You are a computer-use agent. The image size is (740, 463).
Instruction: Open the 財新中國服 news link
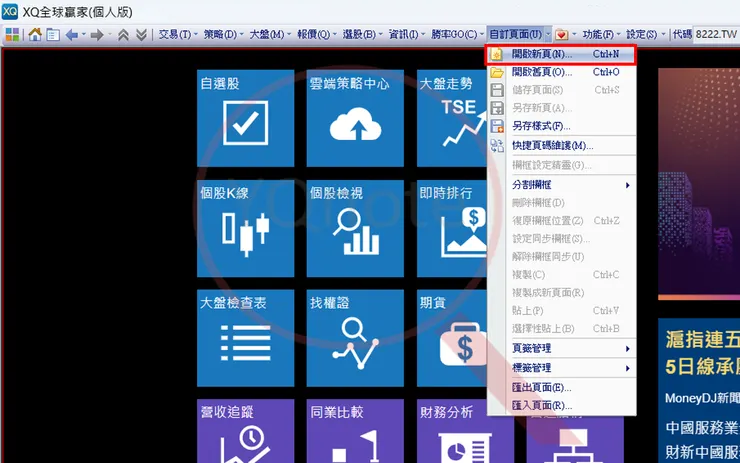pos(702,452)
